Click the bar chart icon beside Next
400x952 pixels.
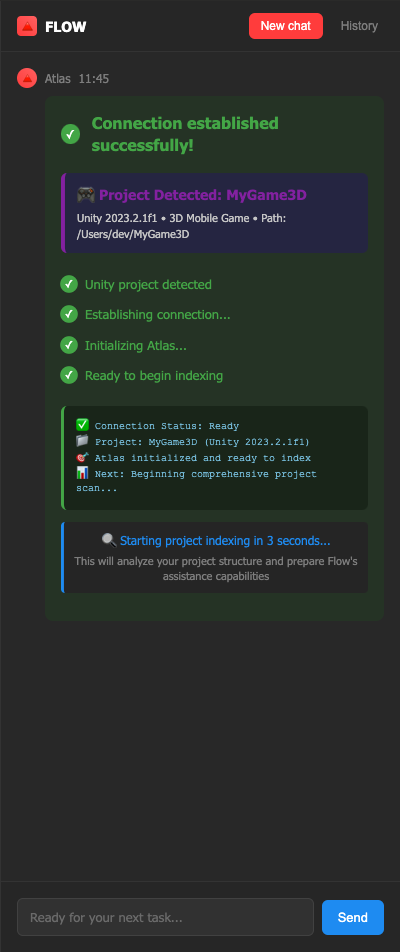pyautogui.click(x=83, y=473)
